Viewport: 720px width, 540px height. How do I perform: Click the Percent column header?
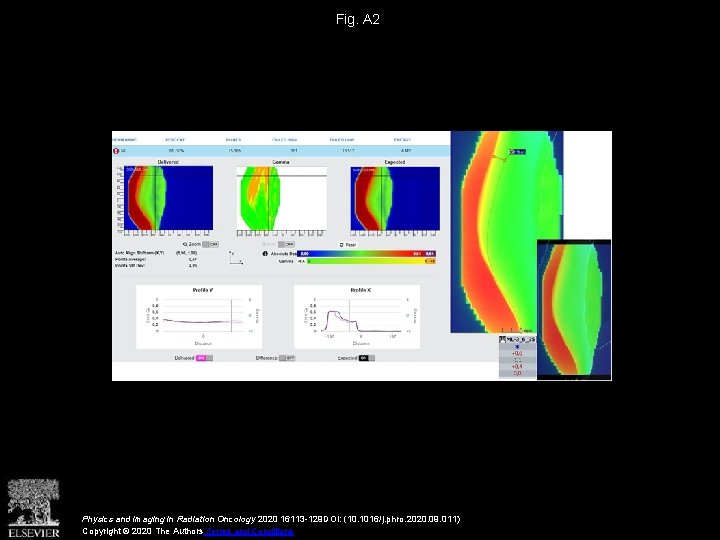[x=174, y=140]
